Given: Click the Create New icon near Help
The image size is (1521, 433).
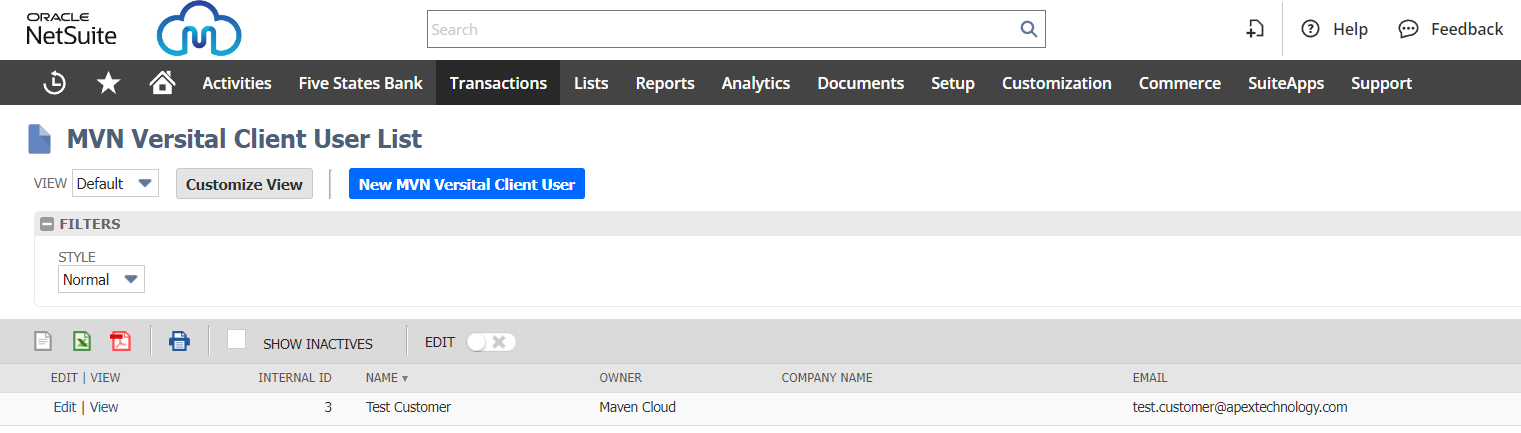Looking at the screenshot, I should (1255, 30).
